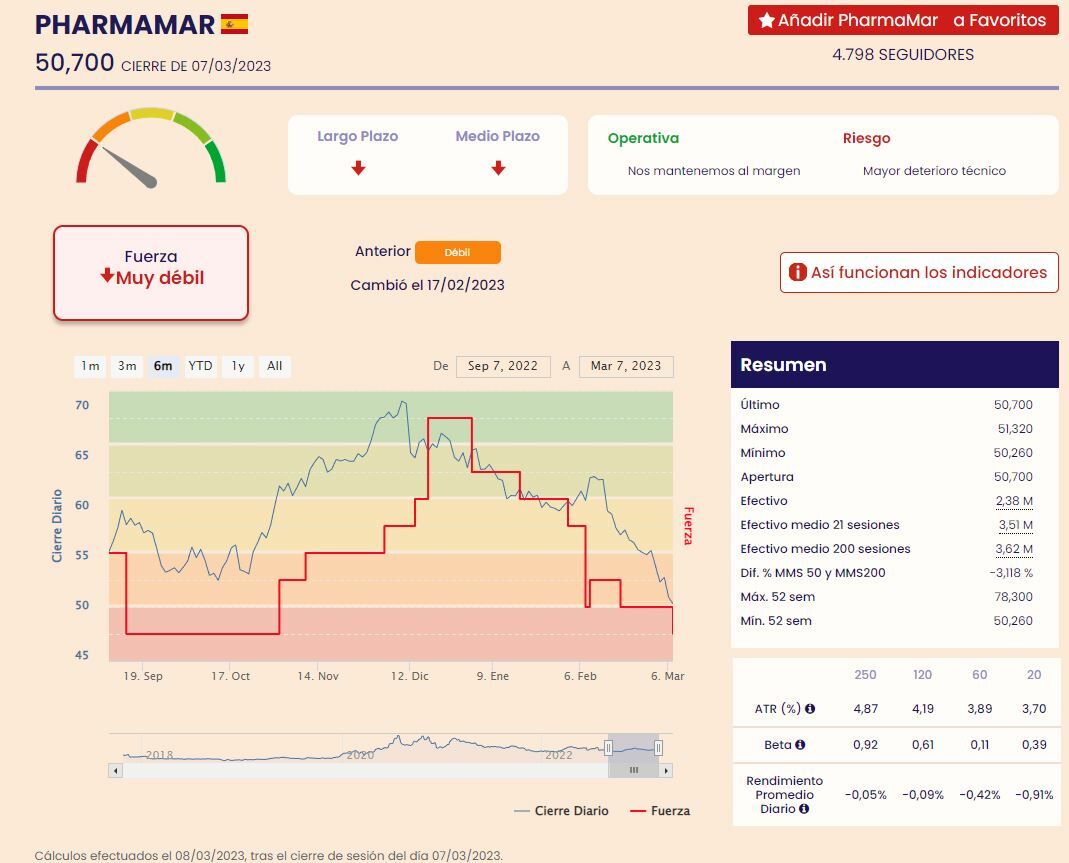The image size is (1069, 863).
Task: Click the 4.798 SEGUIDORES count
Action: tap(903, 55)
